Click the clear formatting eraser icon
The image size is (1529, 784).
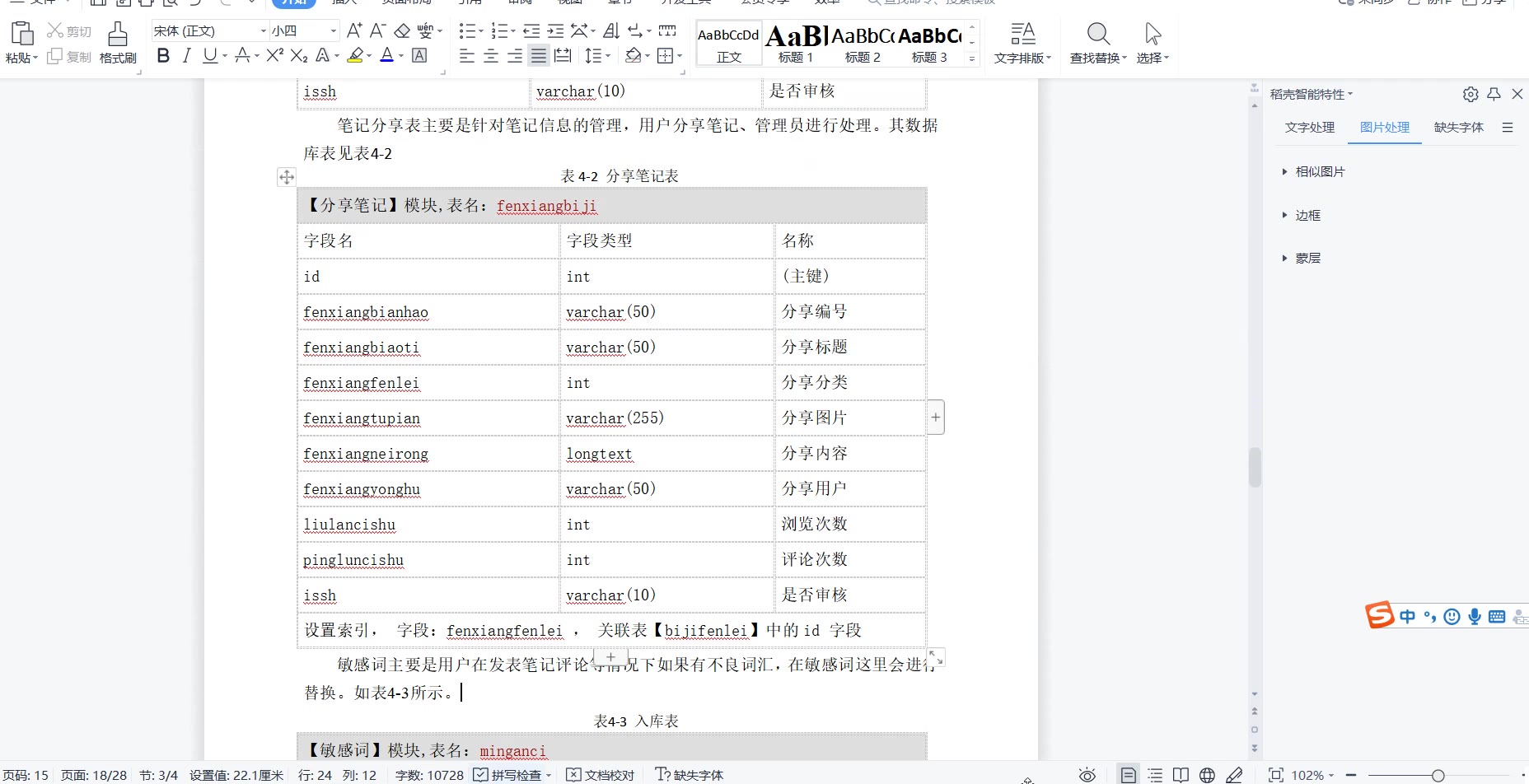(402, 31)
